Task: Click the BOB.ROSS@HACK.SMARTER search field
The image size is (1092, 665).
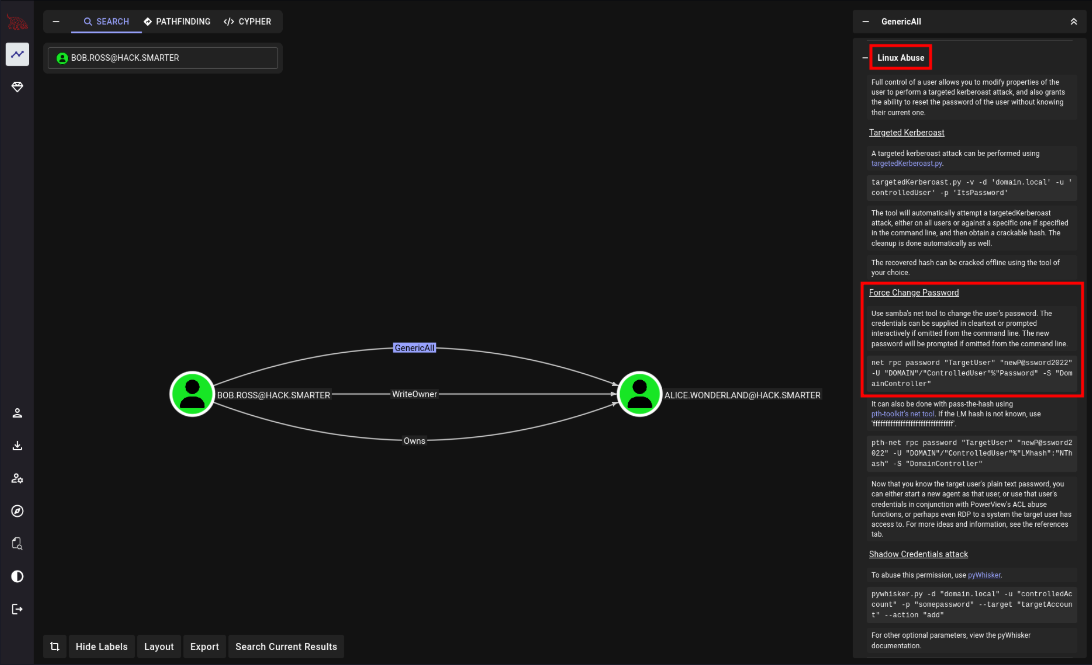Action: [165, 58]
